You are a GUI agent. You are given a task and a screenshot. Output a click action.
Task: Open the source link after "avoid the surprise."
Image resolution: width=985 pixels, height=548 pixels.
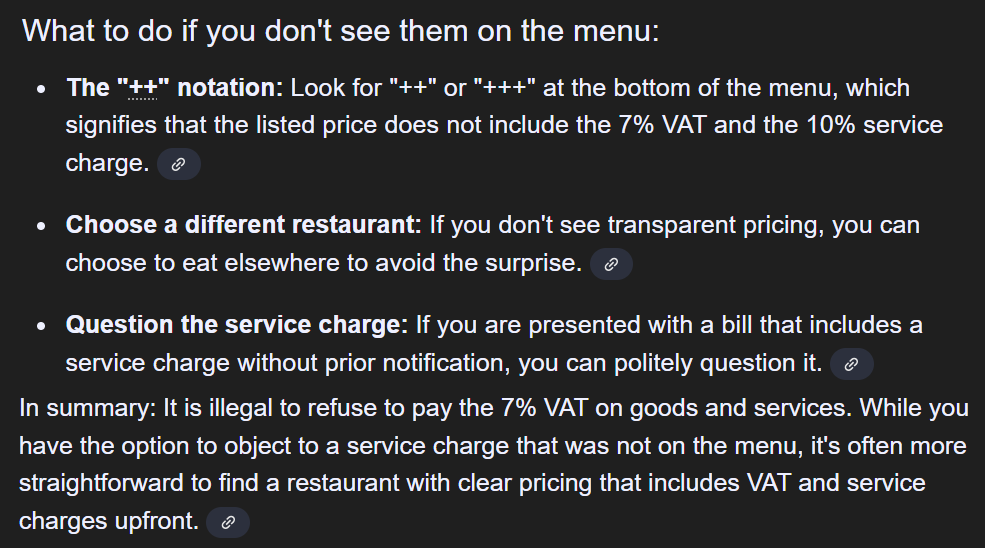pyautogui.click(x=611, y=265)
